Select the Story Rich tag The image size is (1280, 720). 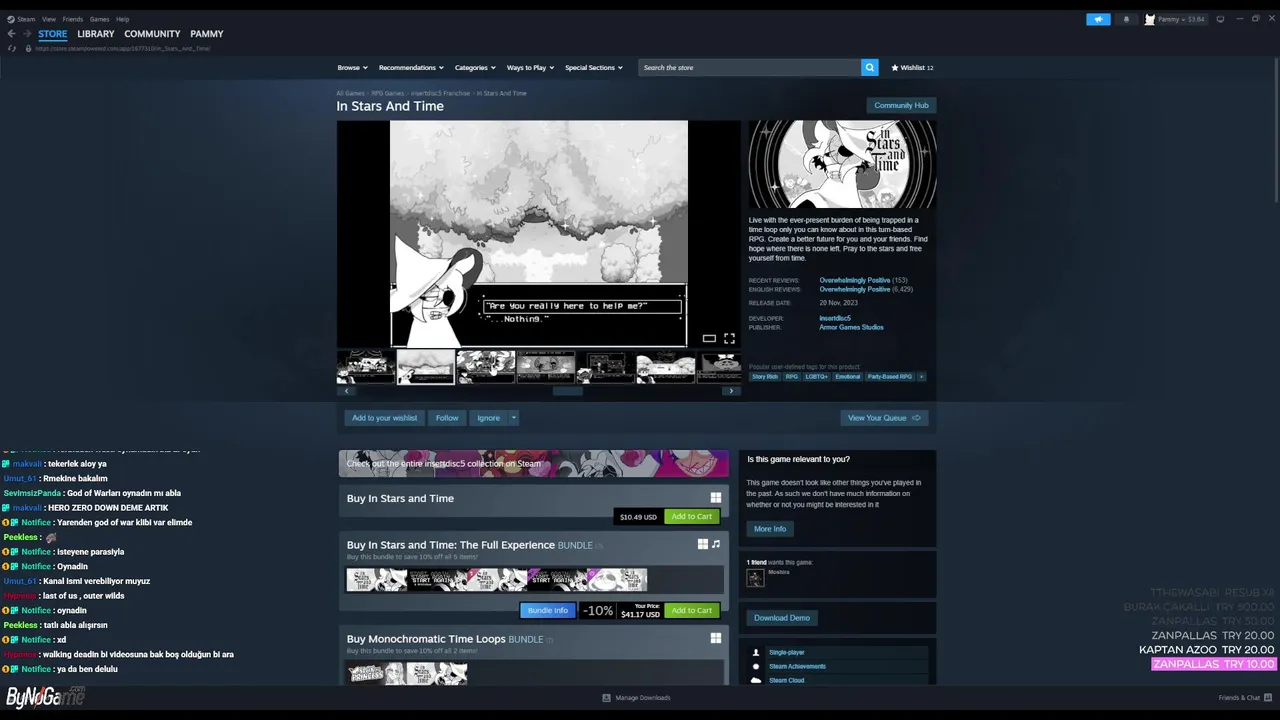[765, 377]
